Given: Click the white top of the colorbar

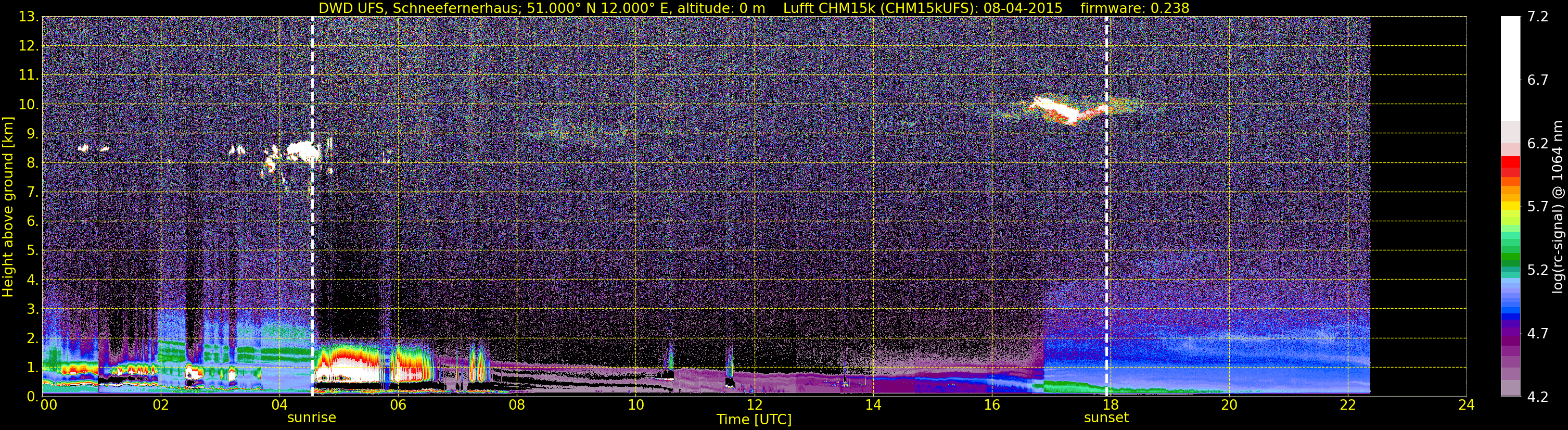Looking at the screenshot, I should [x=1510, y=68].
